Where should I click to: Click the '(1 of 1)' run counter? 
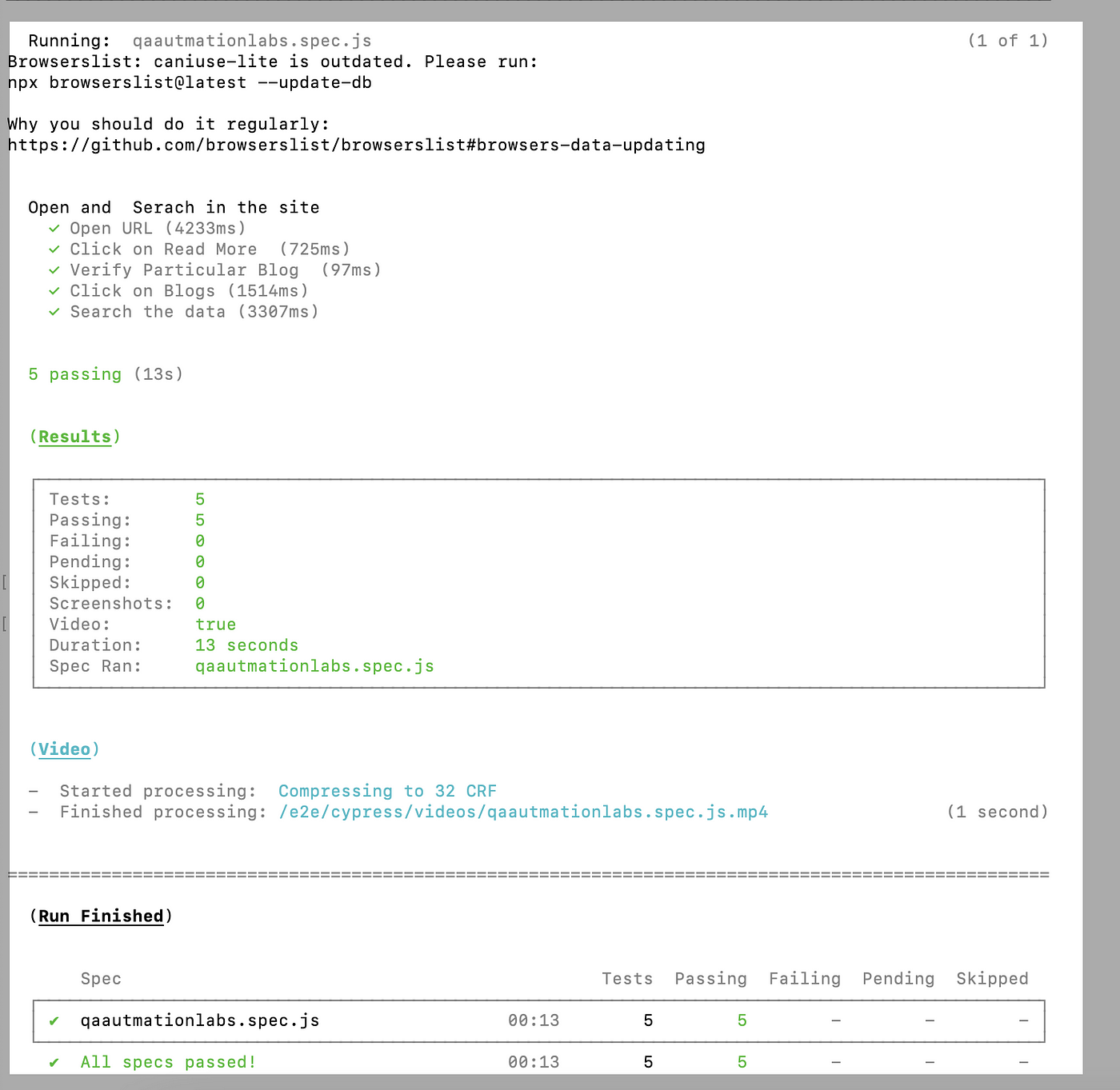coord(1008,41)
